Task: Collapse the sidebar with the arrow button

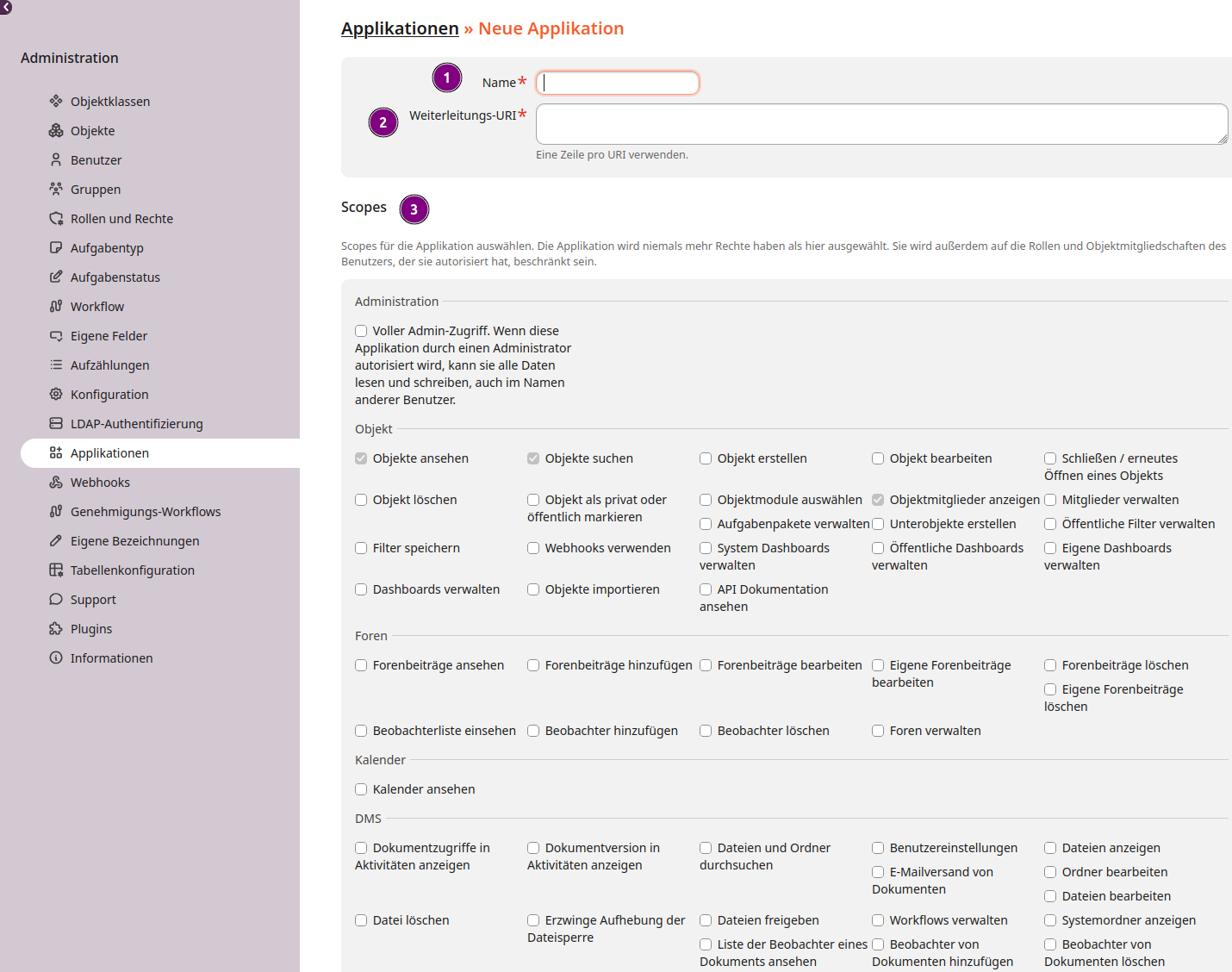Action: click(6, 7)
